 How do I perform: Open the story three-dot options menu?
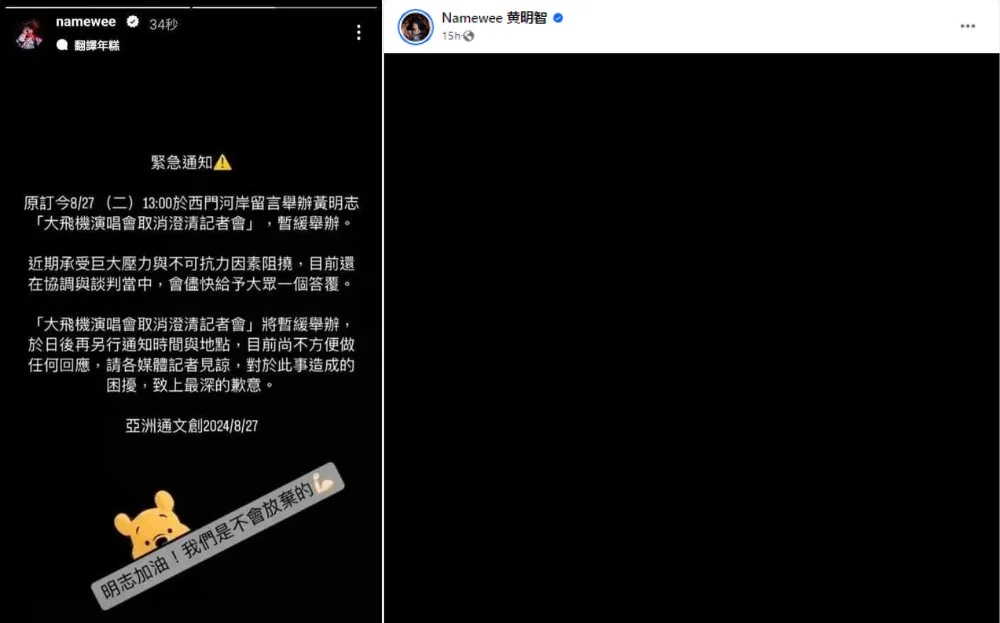tap(359, 33)
